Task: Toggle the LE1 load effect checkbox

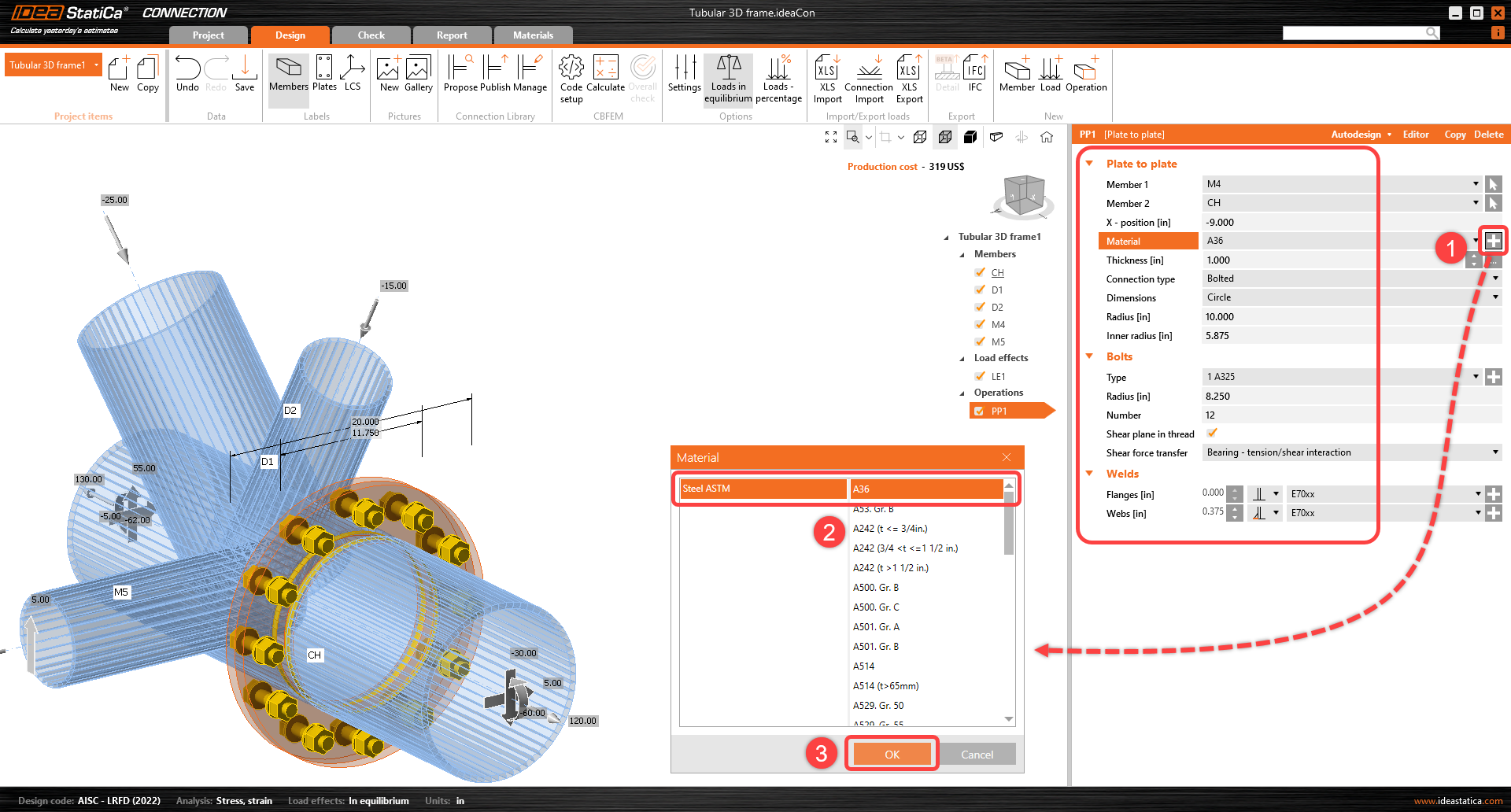Action: click(981, 377)
